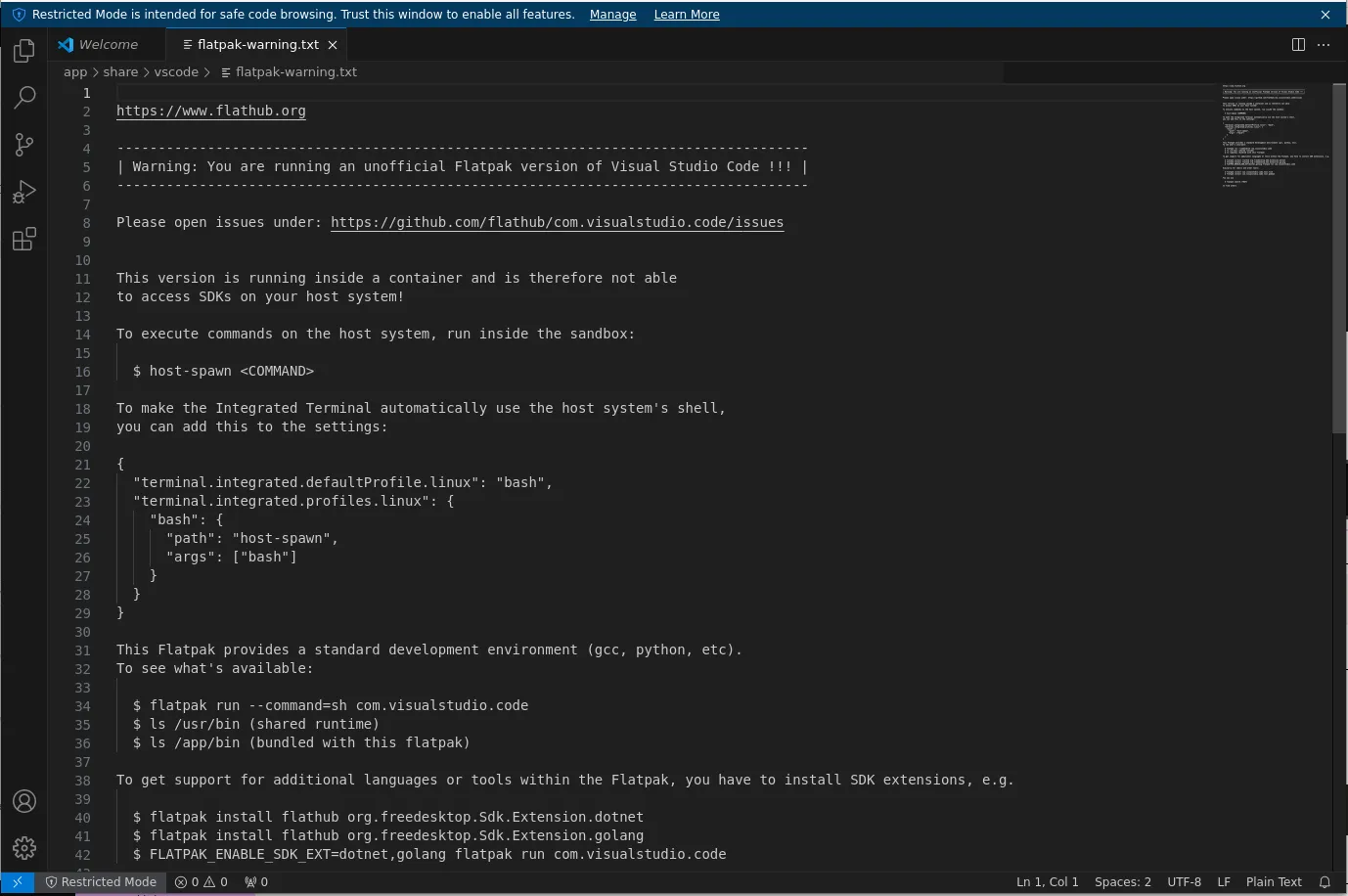Click the 'vscode' breadcrumb segment

pyautogui.click(x=176, y=72)
